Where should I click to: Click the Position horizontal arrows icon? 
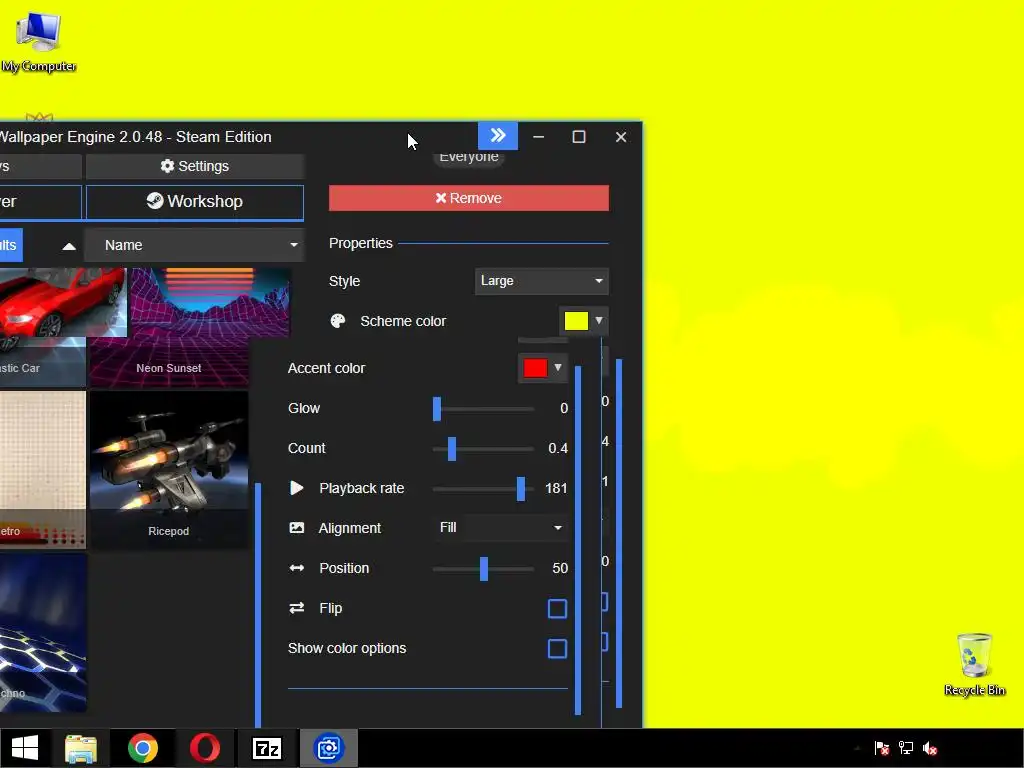click(x=296, y=568)
